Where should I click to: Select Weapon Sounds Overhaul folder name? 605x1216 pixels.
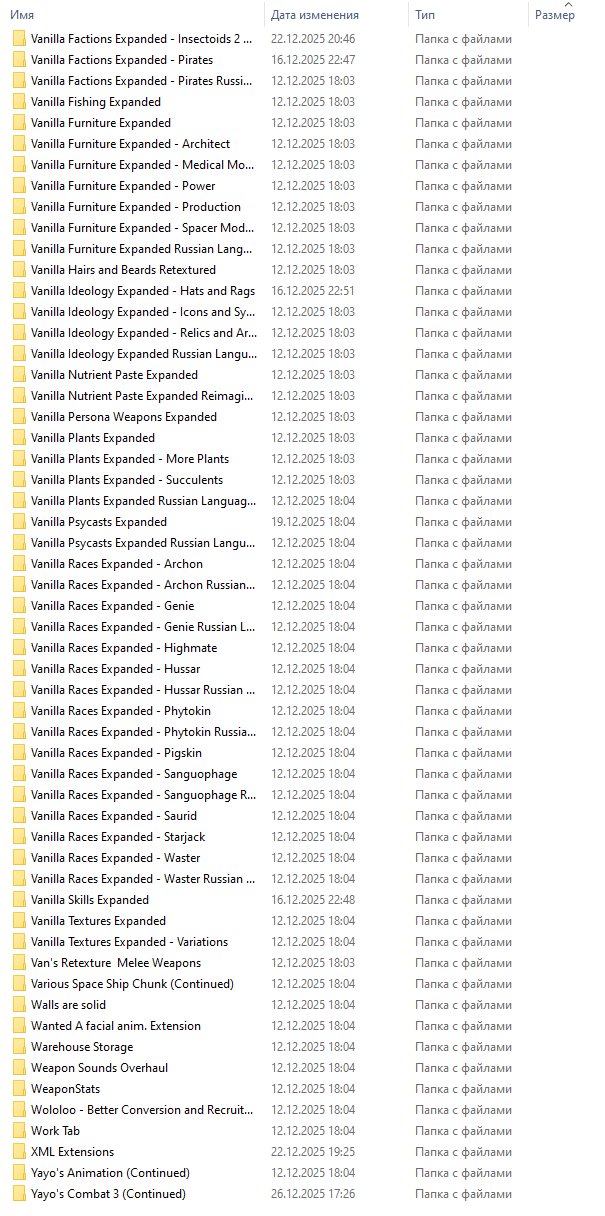[x=99, y=1068]
